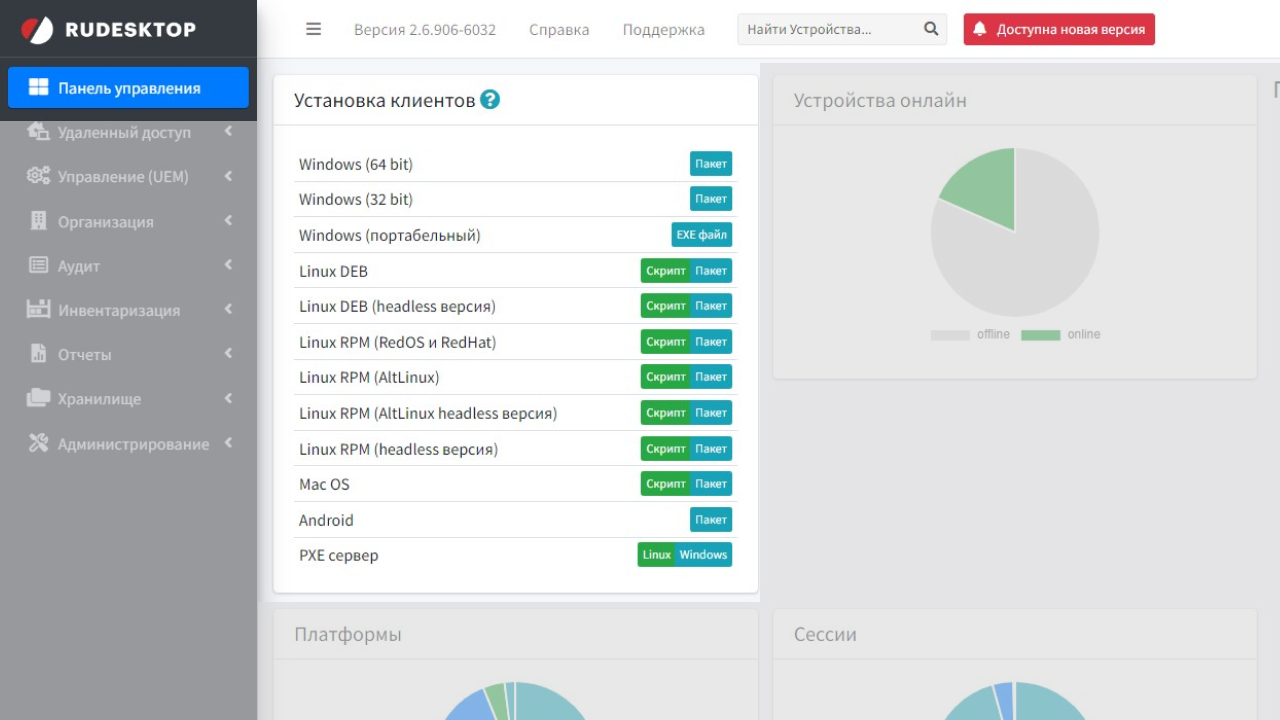
Task: Open the Поддержка link in the top bar
Action: tap(663, 29)
